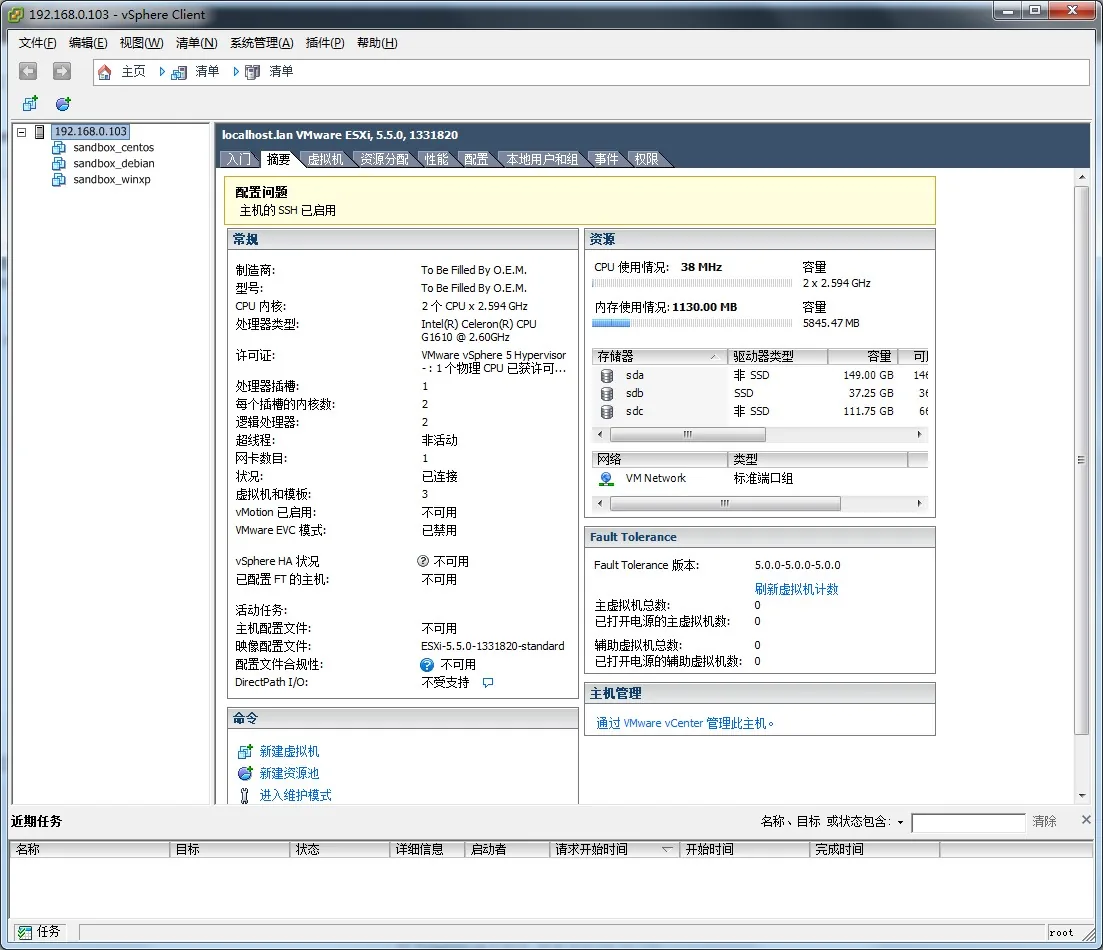Click the sdc datastore icon
The height and width of the screenshot is (950, 1103).
[x=606, y=412]
